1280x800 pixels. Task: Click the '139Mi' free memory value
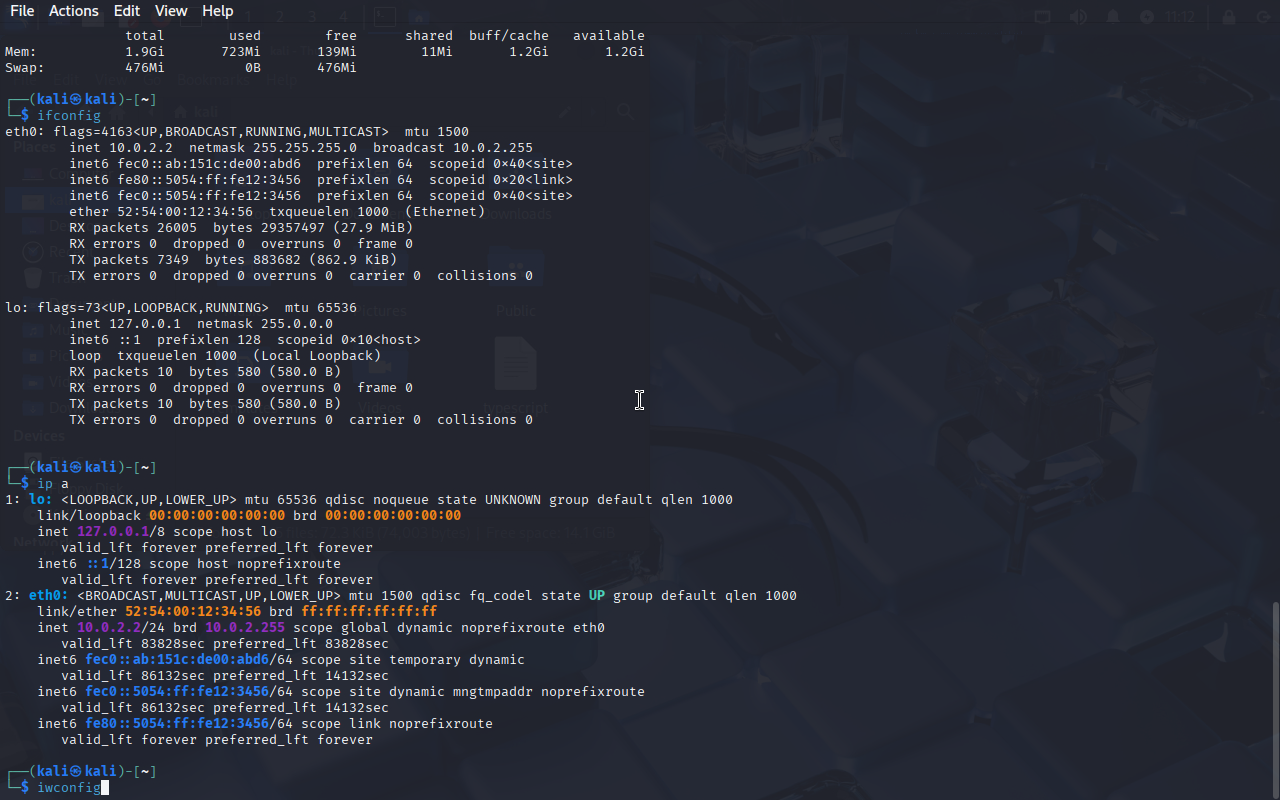click(337, 52)
